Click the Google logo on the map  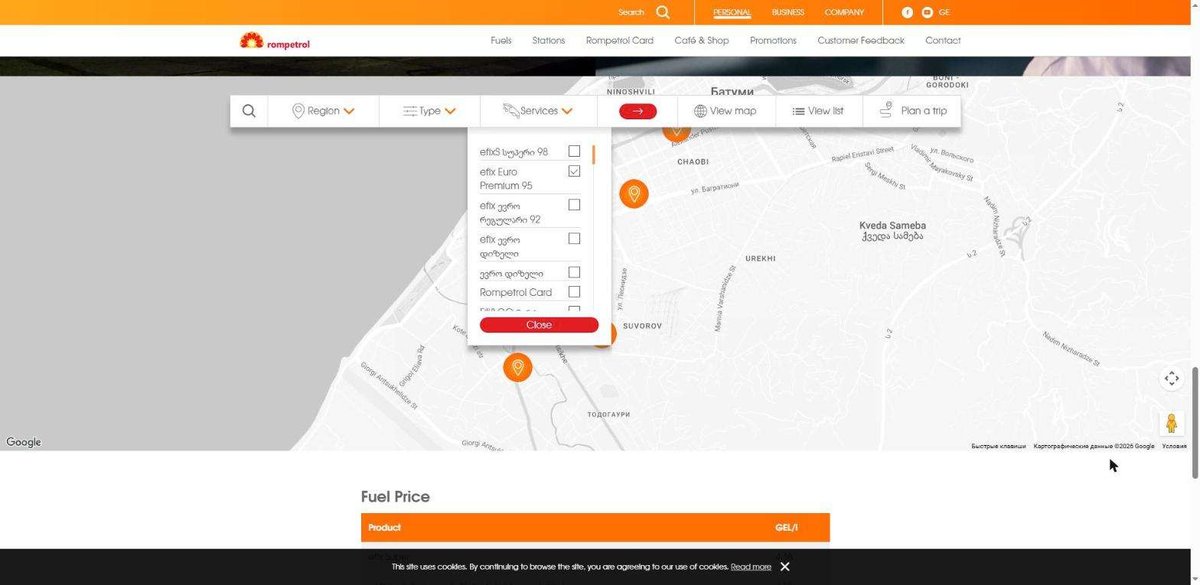24,442
